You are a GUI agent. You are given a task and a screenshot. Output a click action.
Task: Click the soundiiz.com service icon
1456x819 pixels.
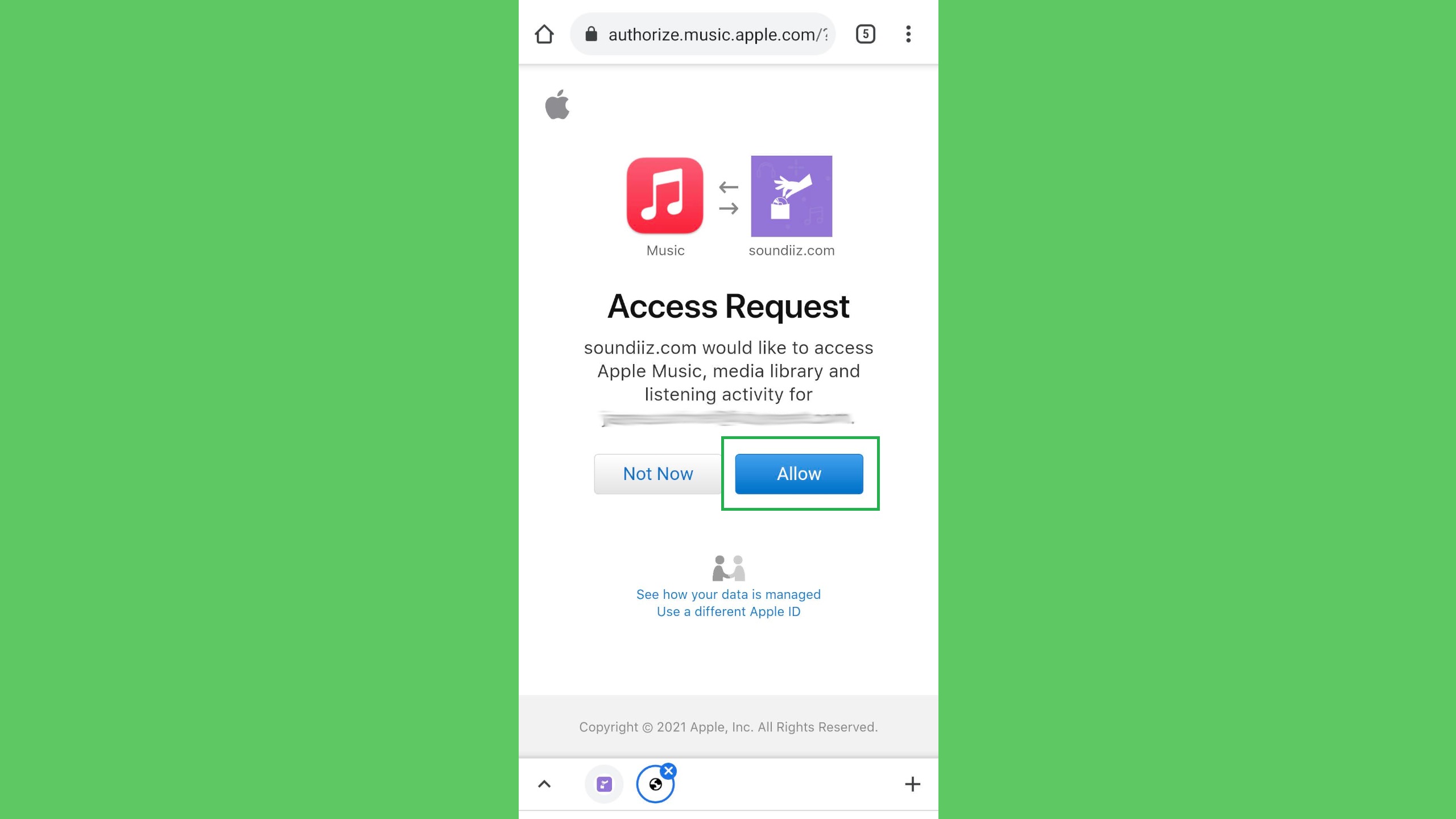pyautogui.click(x=791, y=196)
